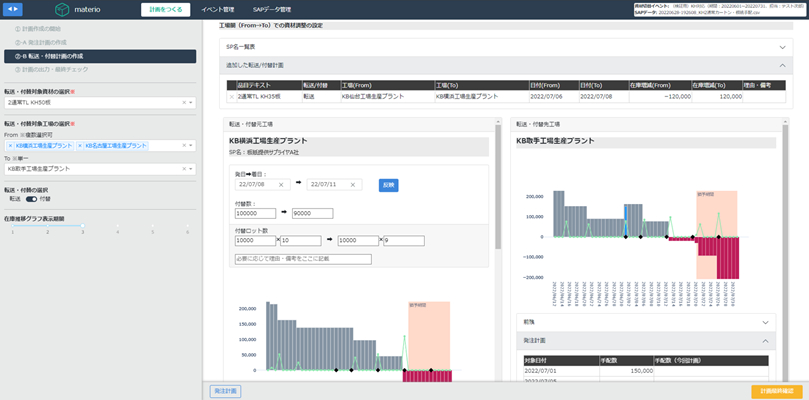The height and width of the screenshot is (400, 809).
Task: Open the イベント管理 tab
Action: coord(218,10)
